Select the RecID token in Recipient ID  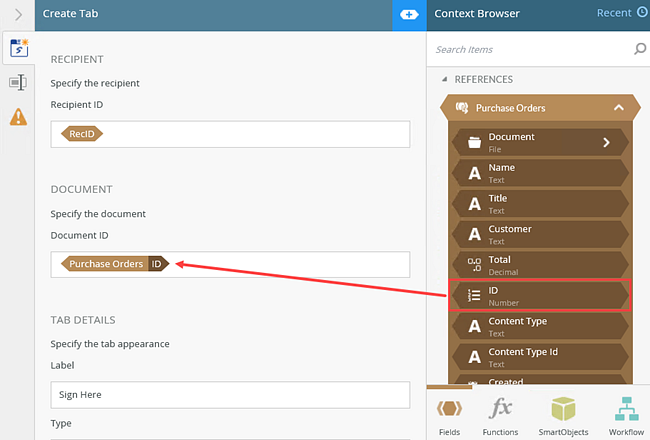pyautogui.click(x=82, y=133)
